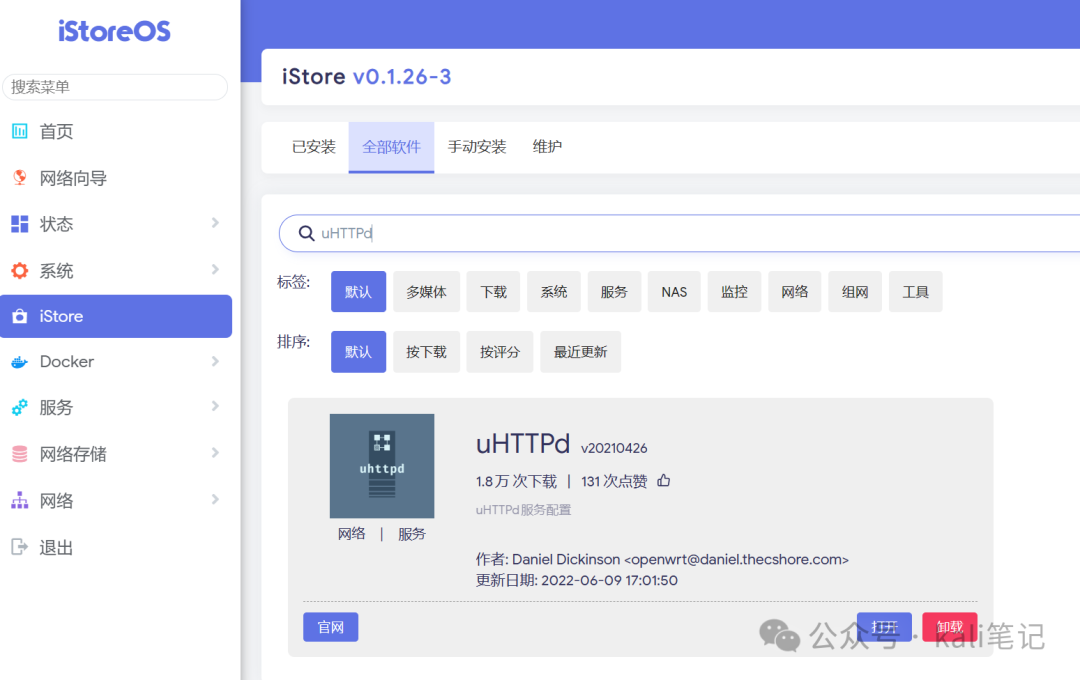Click update date 2022-06-09 17:01:50
The height and width of the screenshot is (680, 1080).
pos(577,580)
